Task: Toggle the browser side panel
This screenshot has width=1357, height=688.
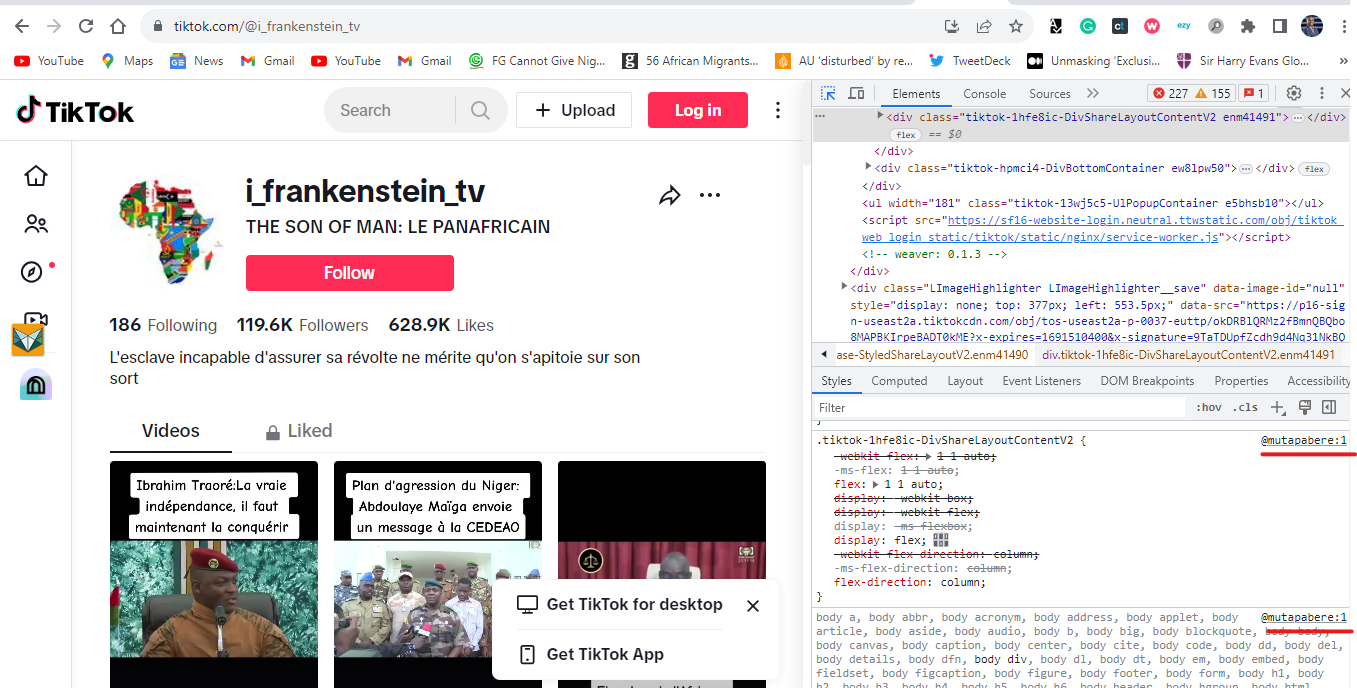Action: 1279,26
